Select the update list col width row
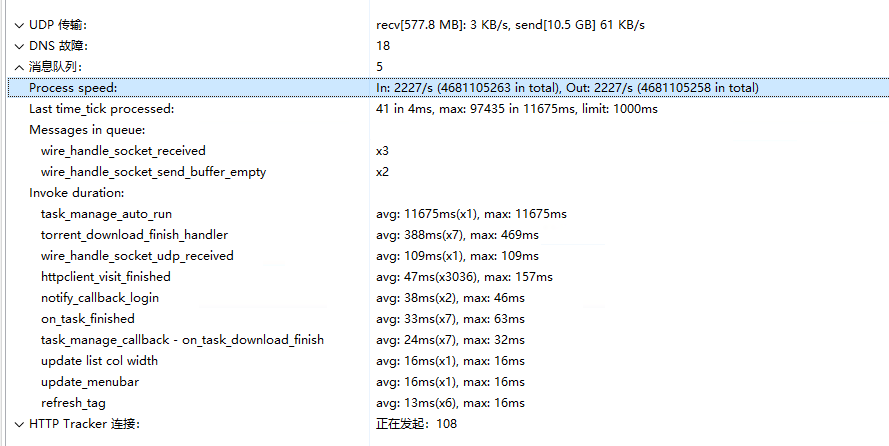Viewport: 889px width, 446px height. click(x=99, y=361)
